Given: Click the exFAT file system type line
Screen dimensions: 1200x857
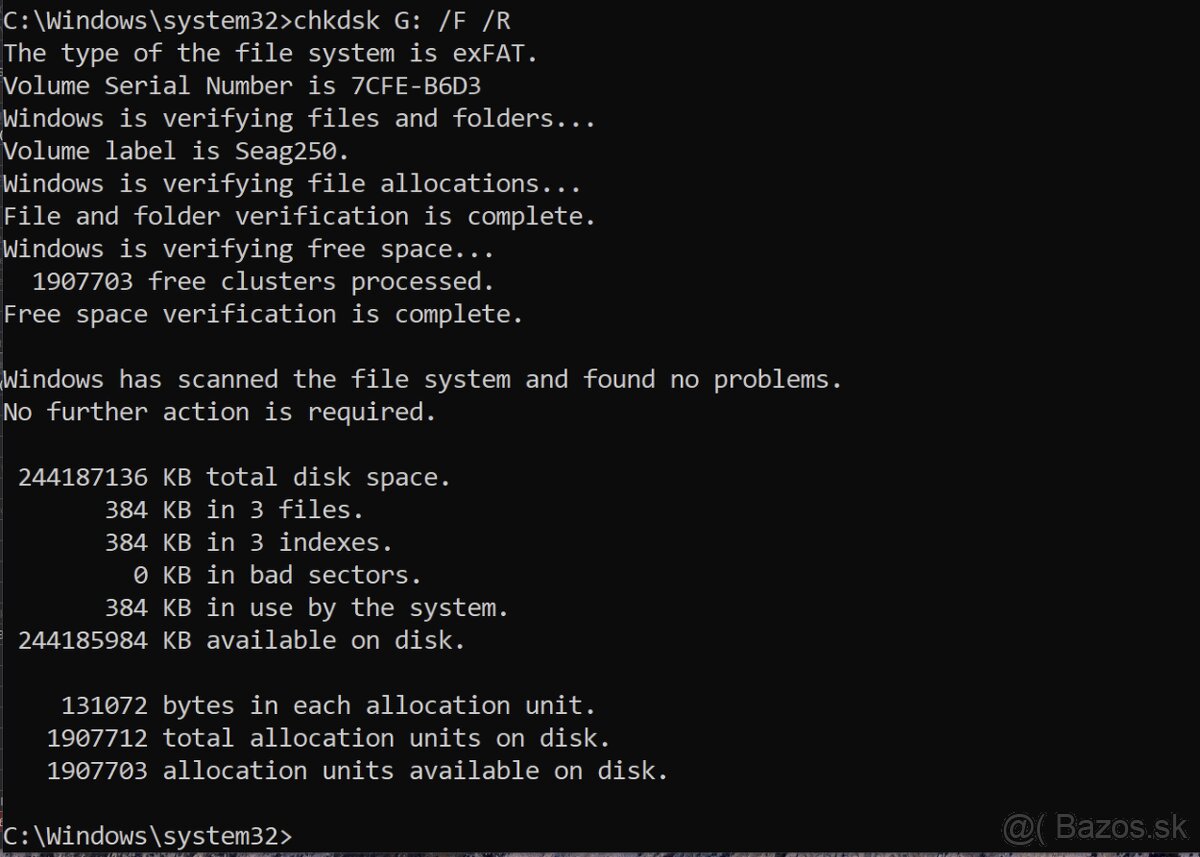Looking at the screenshot, I should pos(270,53).
